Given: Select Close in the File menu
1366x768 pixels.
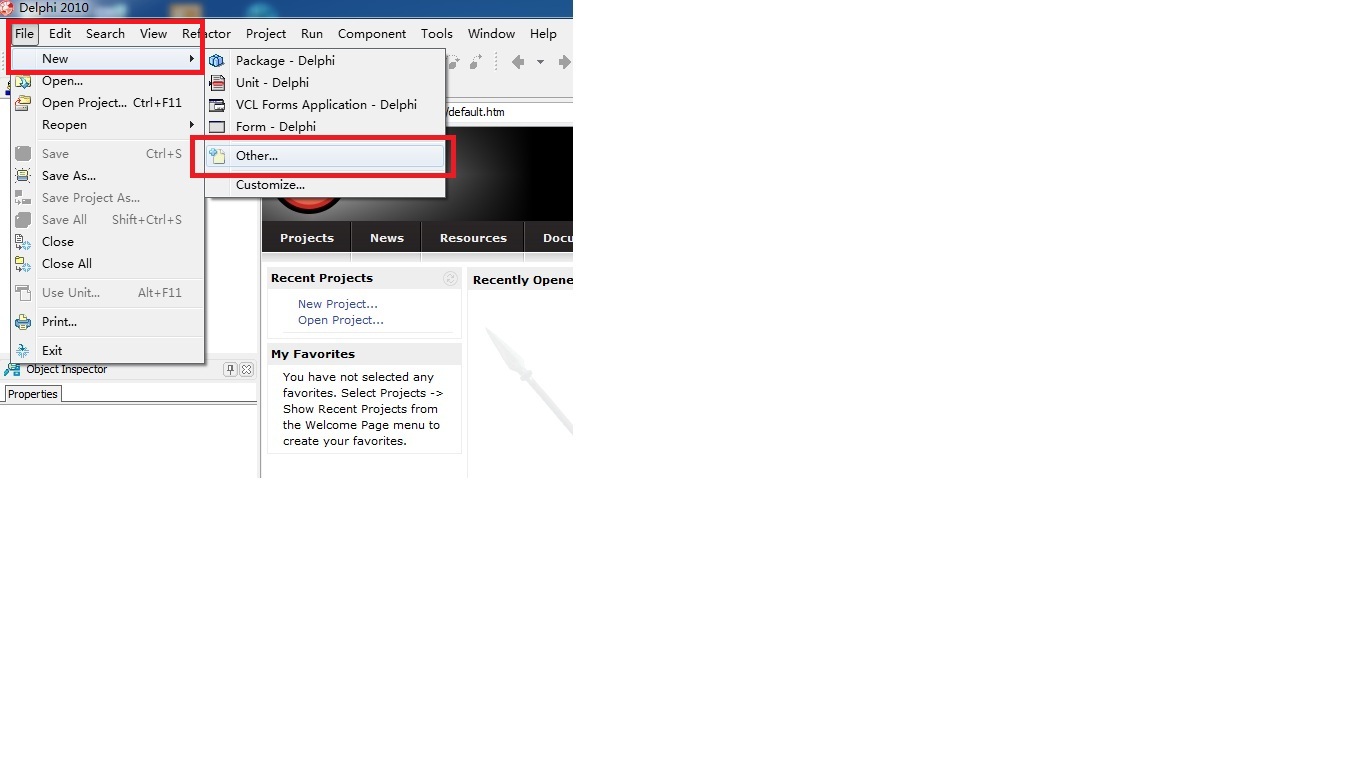Looking at the screenshot, I should [x=107, y=242].
